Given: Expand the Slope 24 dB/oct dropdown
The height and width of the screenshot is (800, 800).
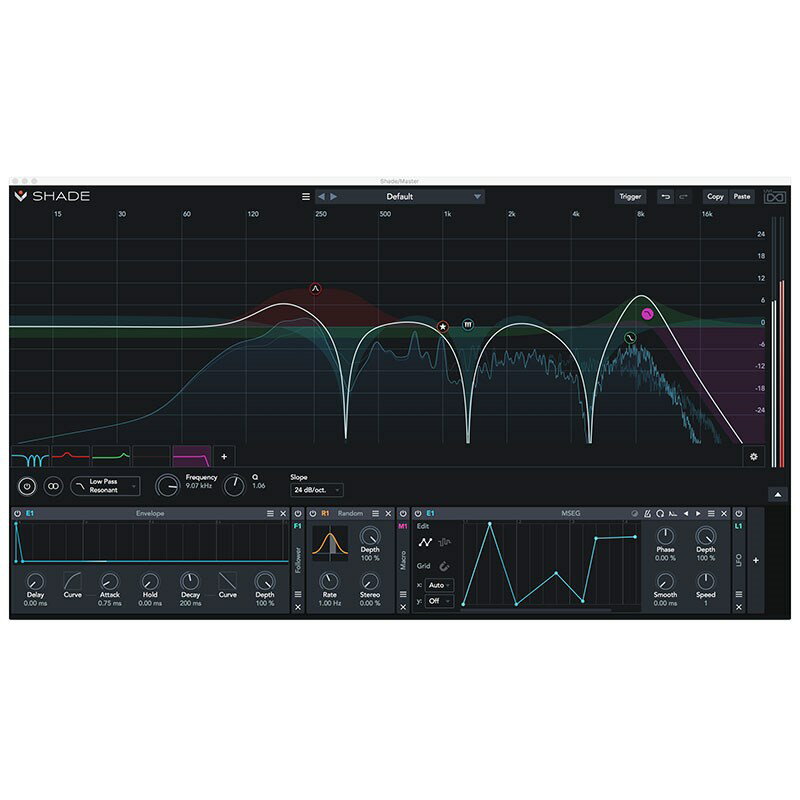Looking at the screenshot, I should pyautogui.click(x=316, y=490).
